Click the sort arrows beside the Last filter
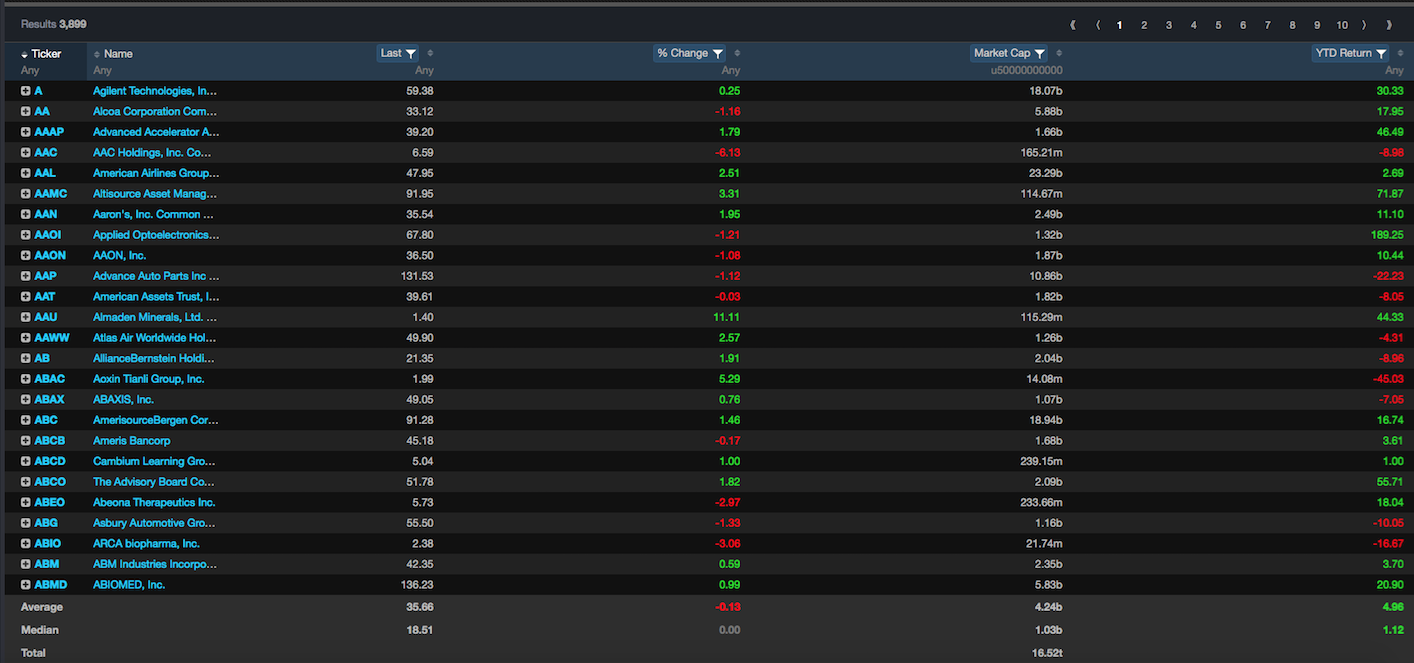This screenshot has width=1414, height=663. [x=430, y=54]
